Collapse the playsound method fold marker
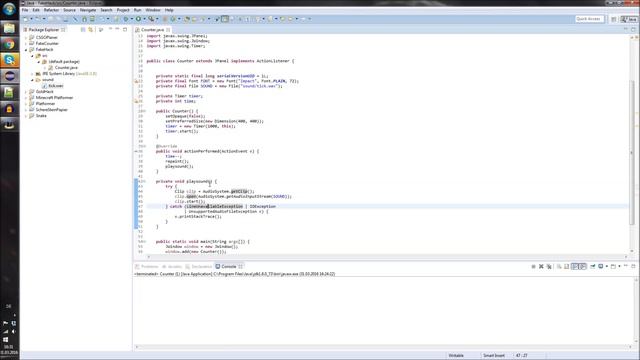The height and width of the screenshot is (360, 640). (x=143, y=181)
